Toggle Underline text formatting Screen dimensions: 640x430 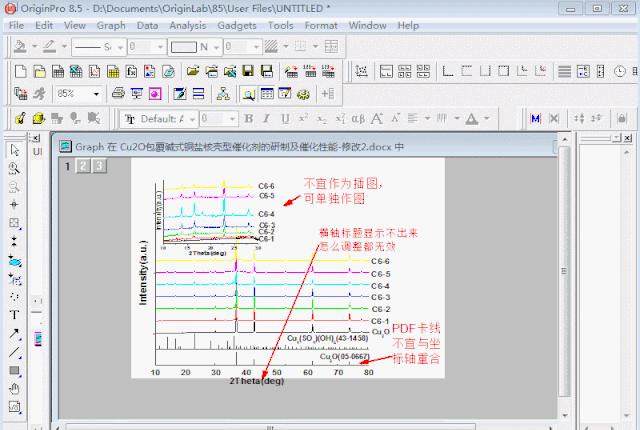[x=285, y=119]
